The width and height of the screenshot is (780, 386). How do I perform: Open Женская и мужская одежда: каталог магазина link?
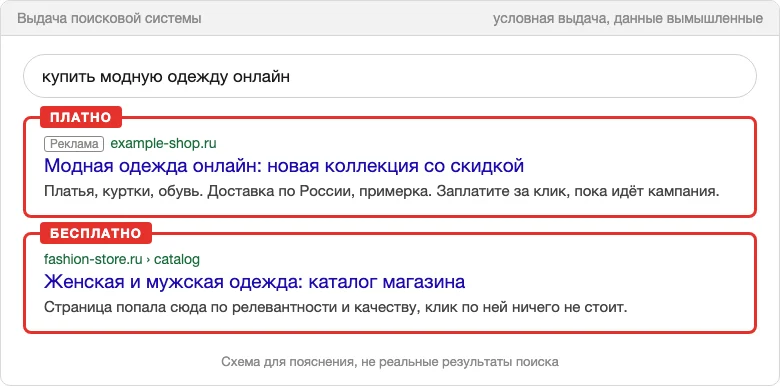click(x=255, y=282)
